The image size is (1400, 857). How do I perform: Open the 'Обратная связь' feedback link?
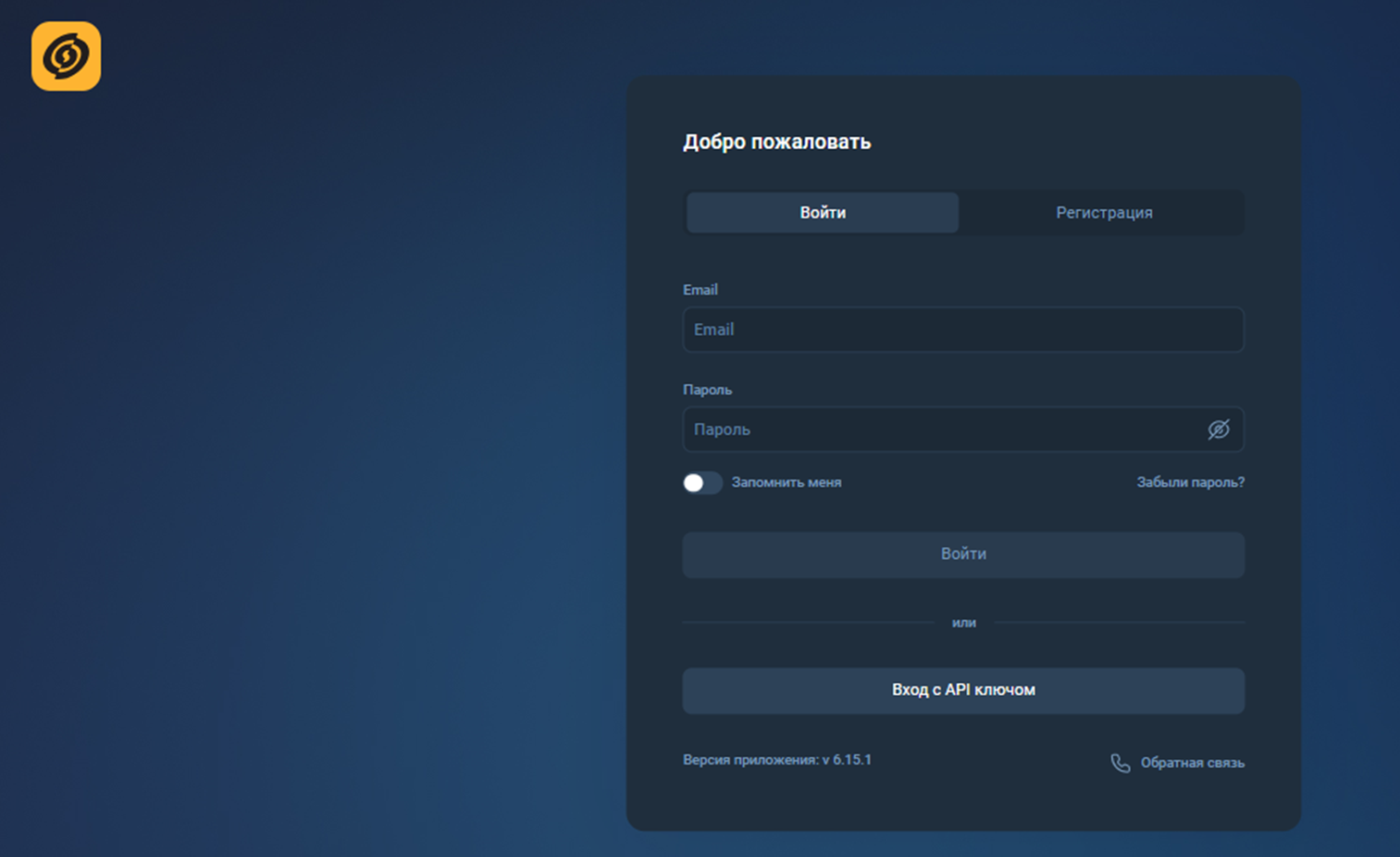pyautogui.click(x=1191, y=763)
